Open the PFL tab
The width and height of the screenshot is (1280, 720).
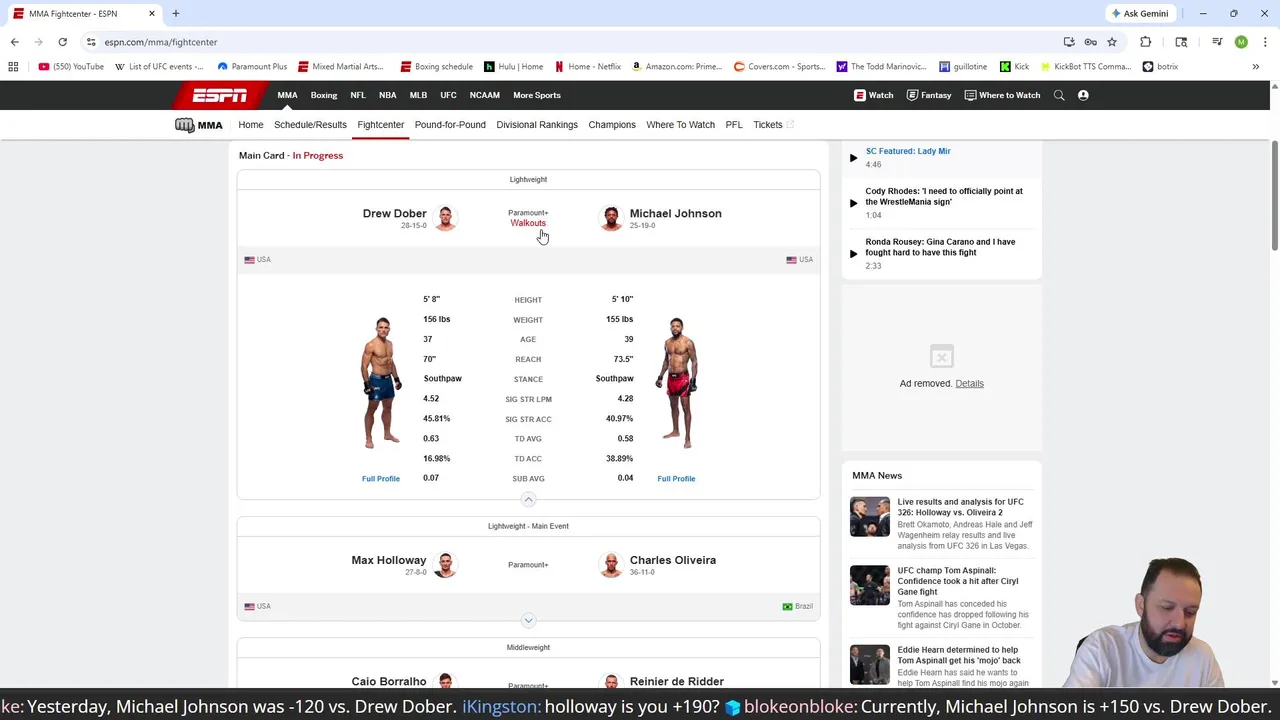click(x=734, y=125)
